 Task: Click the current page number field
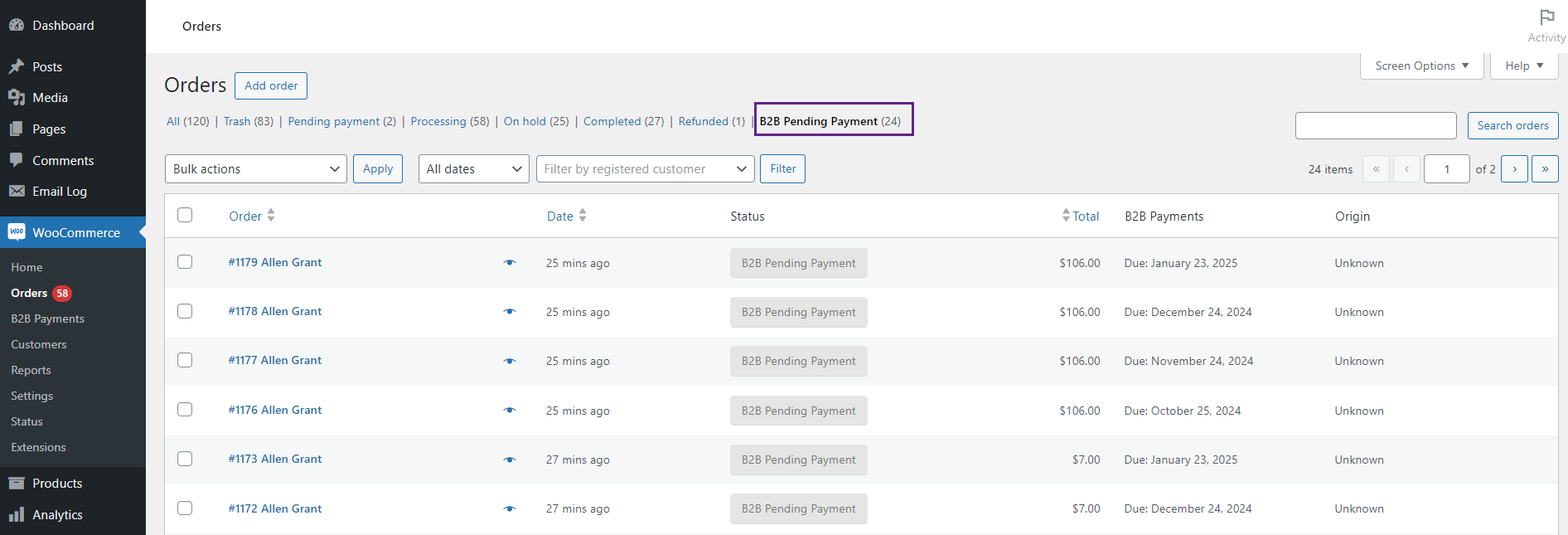(x=1447, y=168)
